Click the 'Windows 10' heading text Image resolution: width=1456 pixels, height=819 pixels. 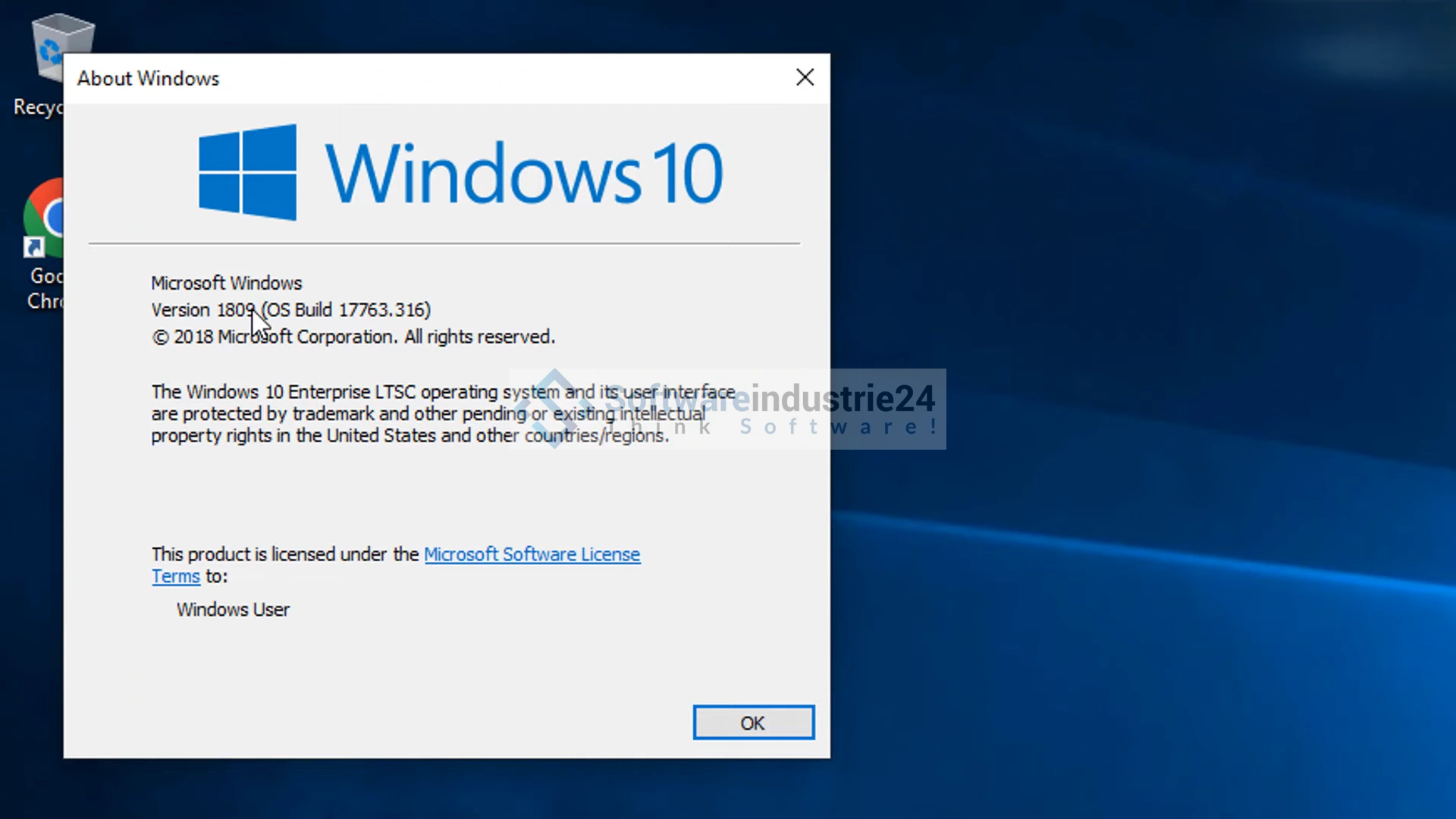coord(523,174)
